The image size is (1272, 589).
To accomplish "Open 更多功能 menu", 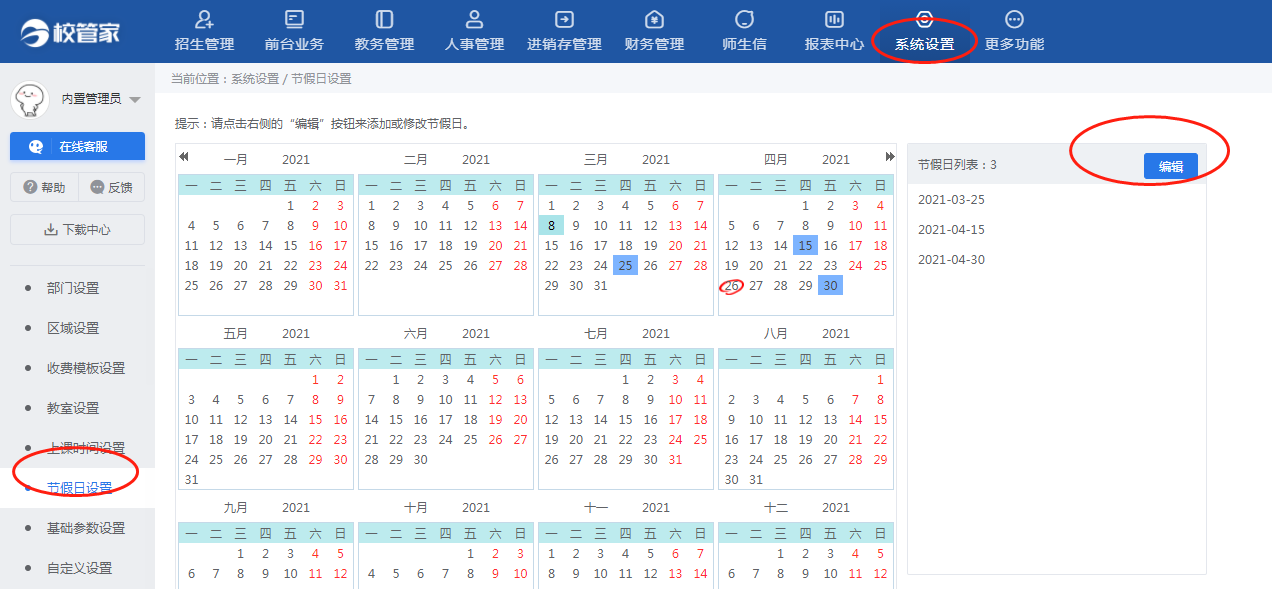I will click(1014, 31).
